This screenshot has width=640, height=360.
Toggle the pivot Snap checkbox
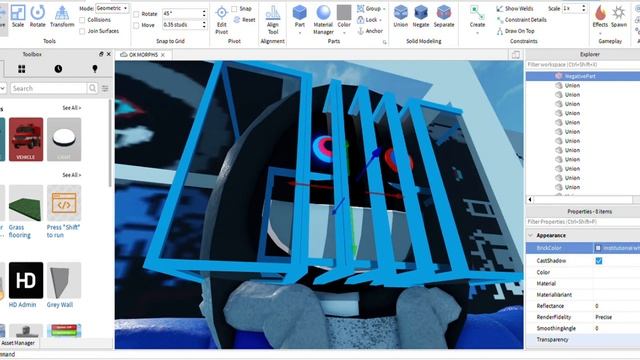234,9
